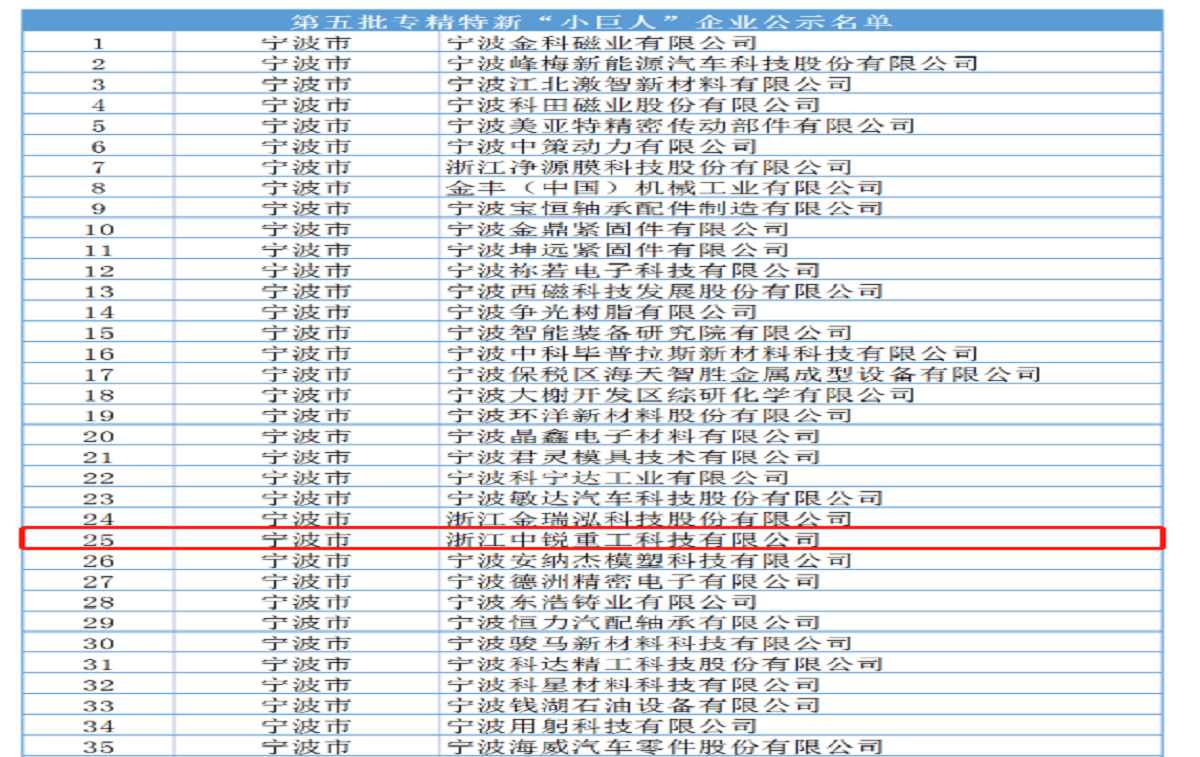Select 宁波市 in row 35
This screenshot has height=757, width=1200.
[x=307, y=746]
